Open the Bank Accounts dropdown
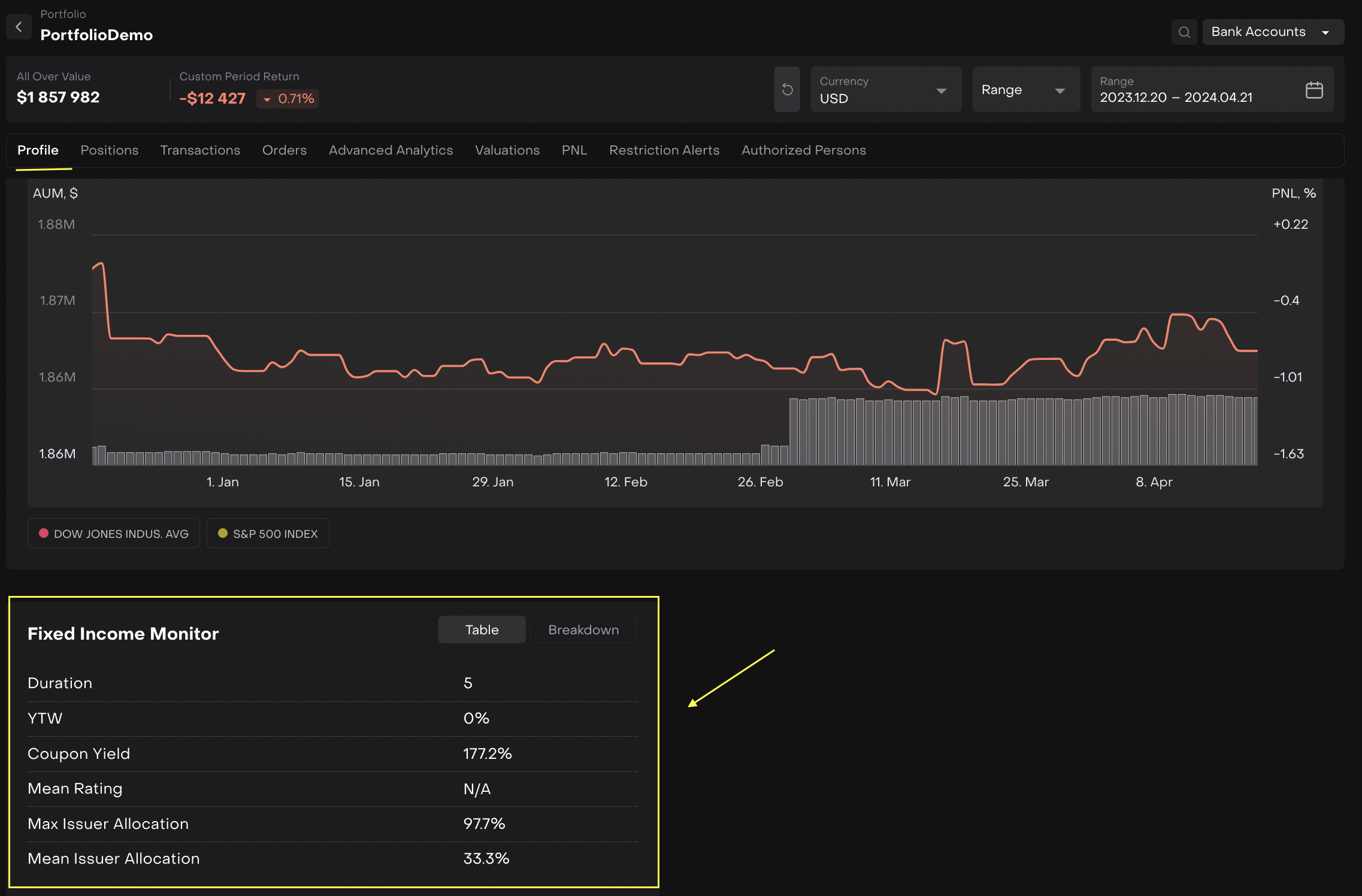Screen dimensions: 1362x896 click(x=1272, y=32)
